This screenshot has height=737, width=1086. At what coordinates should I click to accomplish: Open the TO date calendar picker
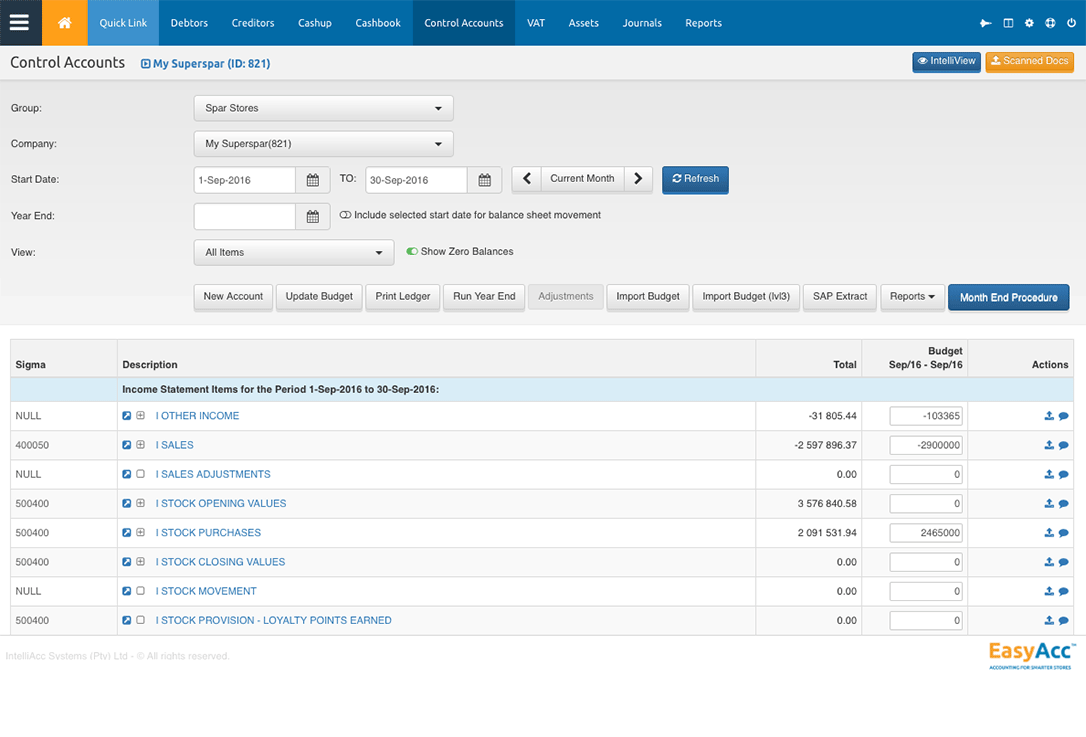click(485, 180)
